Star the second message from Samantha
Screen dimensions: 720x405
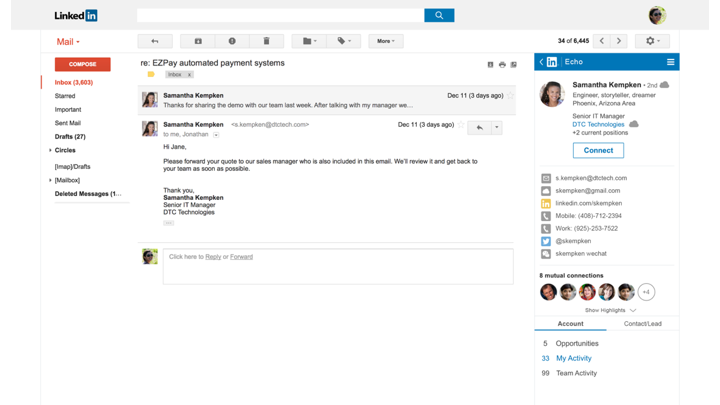tap(461, 125)
